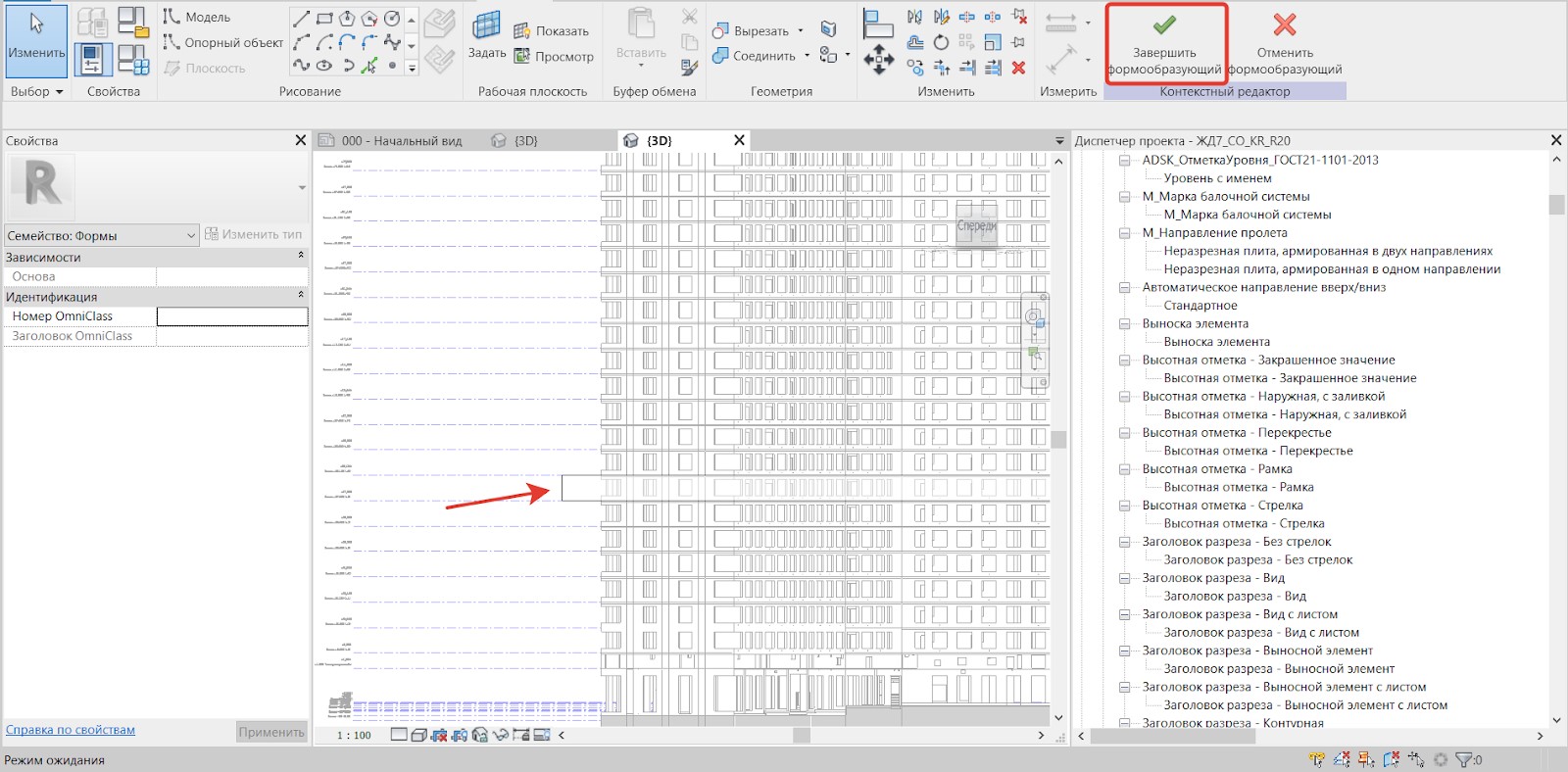Select the Offset tool
This screenshot has height=772, width=1568.
[x=914, y=42]
